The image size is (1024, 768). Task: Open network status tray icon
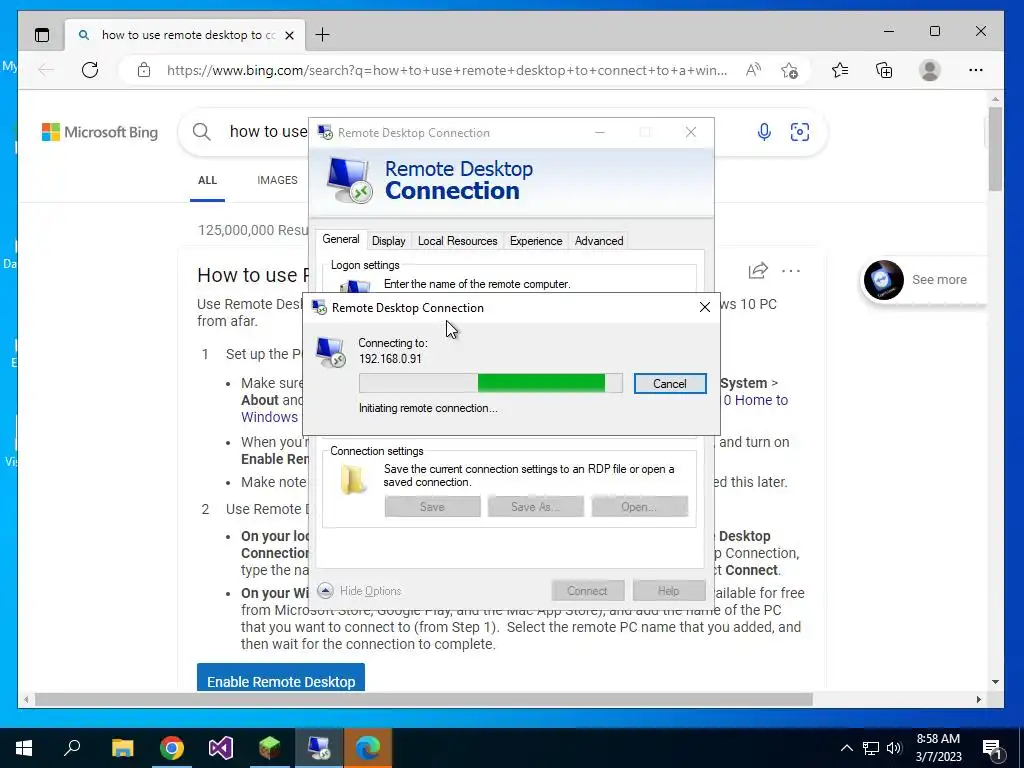coord(871,748)
